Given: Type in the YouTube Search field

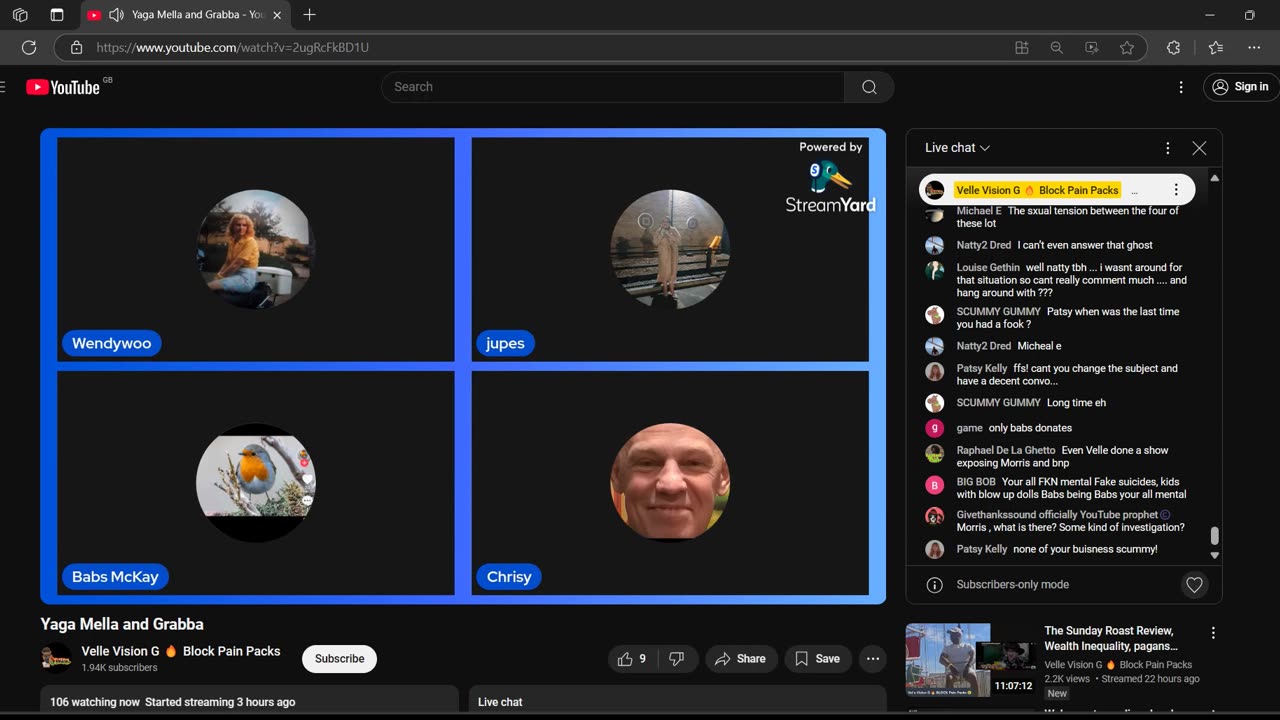Looking at the screenshot, I should pos(613,87).
